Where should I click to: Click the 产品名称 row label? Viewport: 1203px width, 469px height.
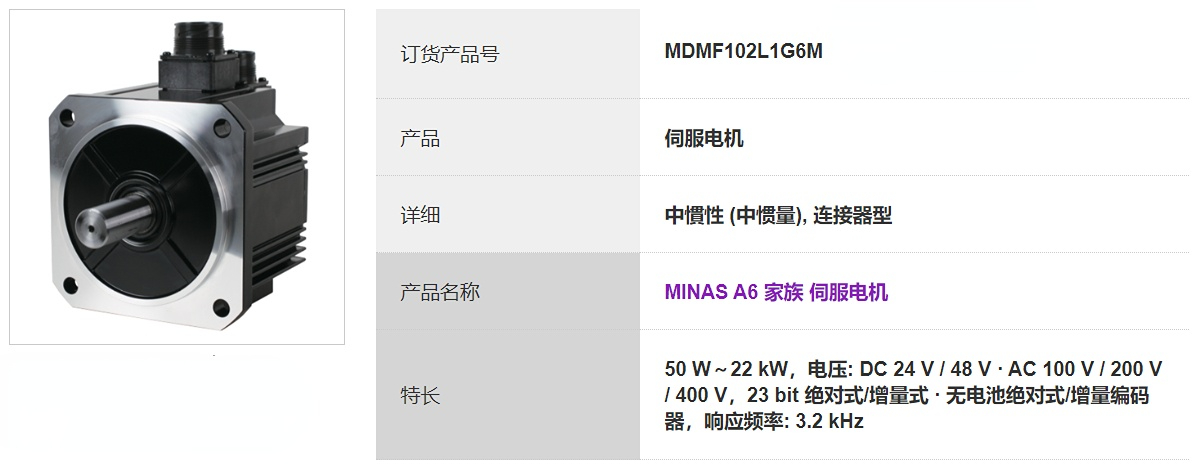(x=440, y=292)
